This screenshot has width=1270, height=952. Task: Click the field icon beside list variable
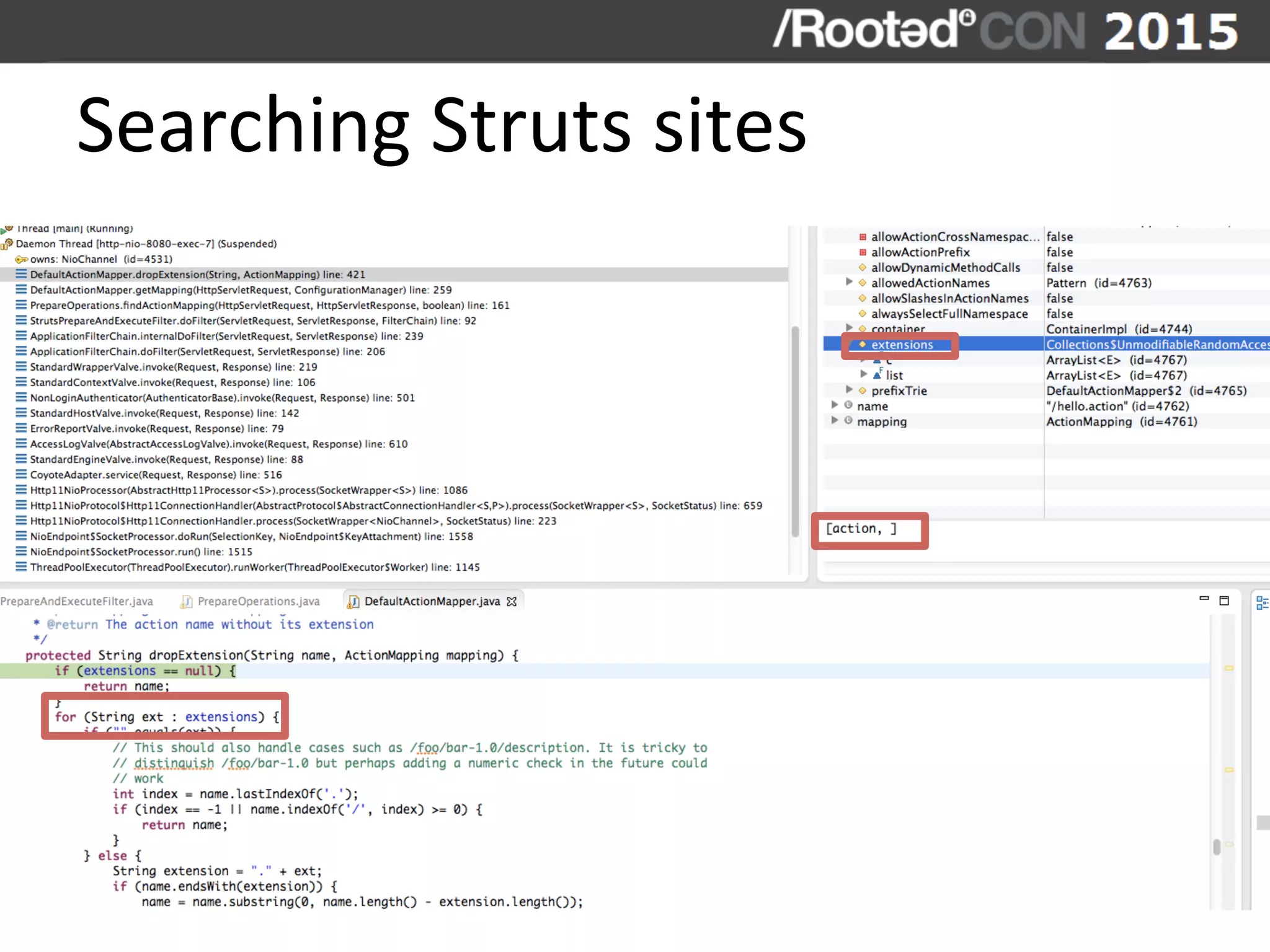tap(877, 374)
